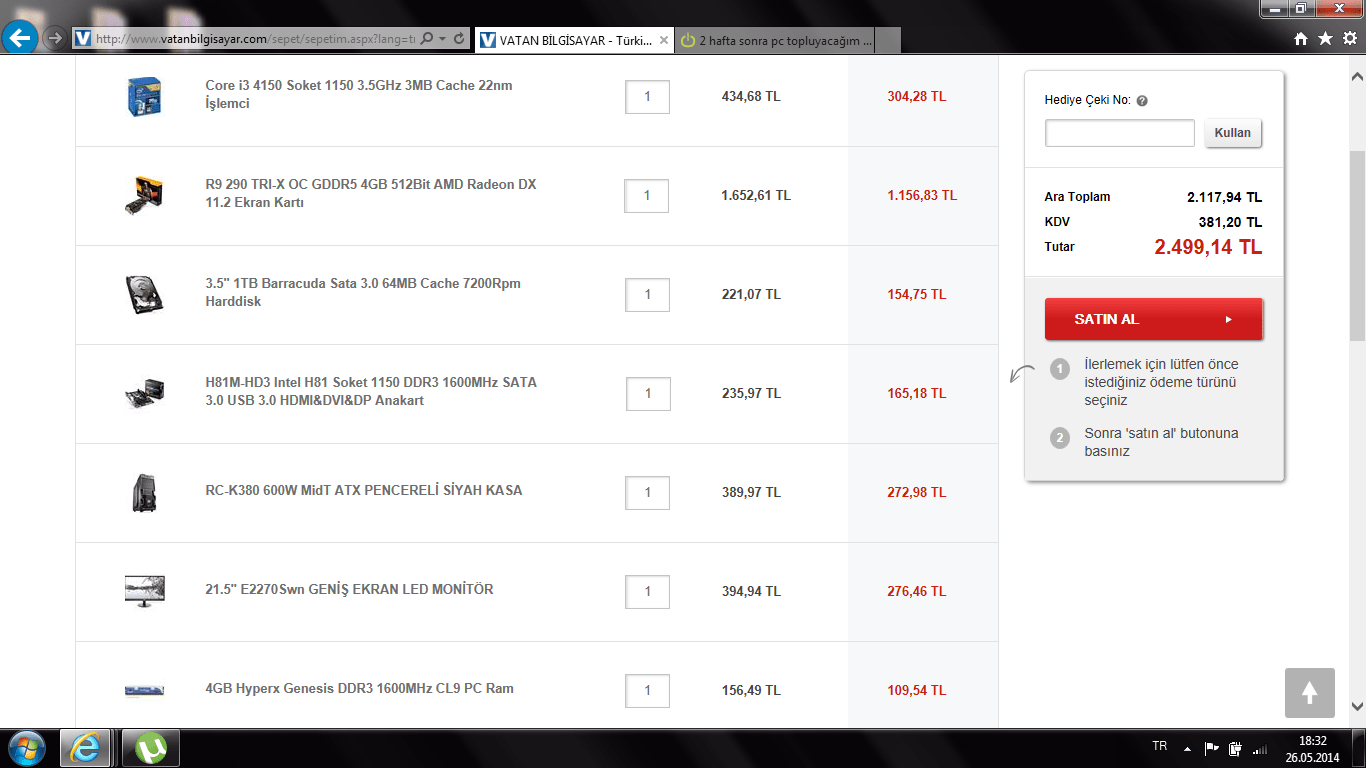Click the KDV value '381,20 TL'
Image resolution: width=1366 pixels, height=768 pixels.
(x=1231, y=222)
